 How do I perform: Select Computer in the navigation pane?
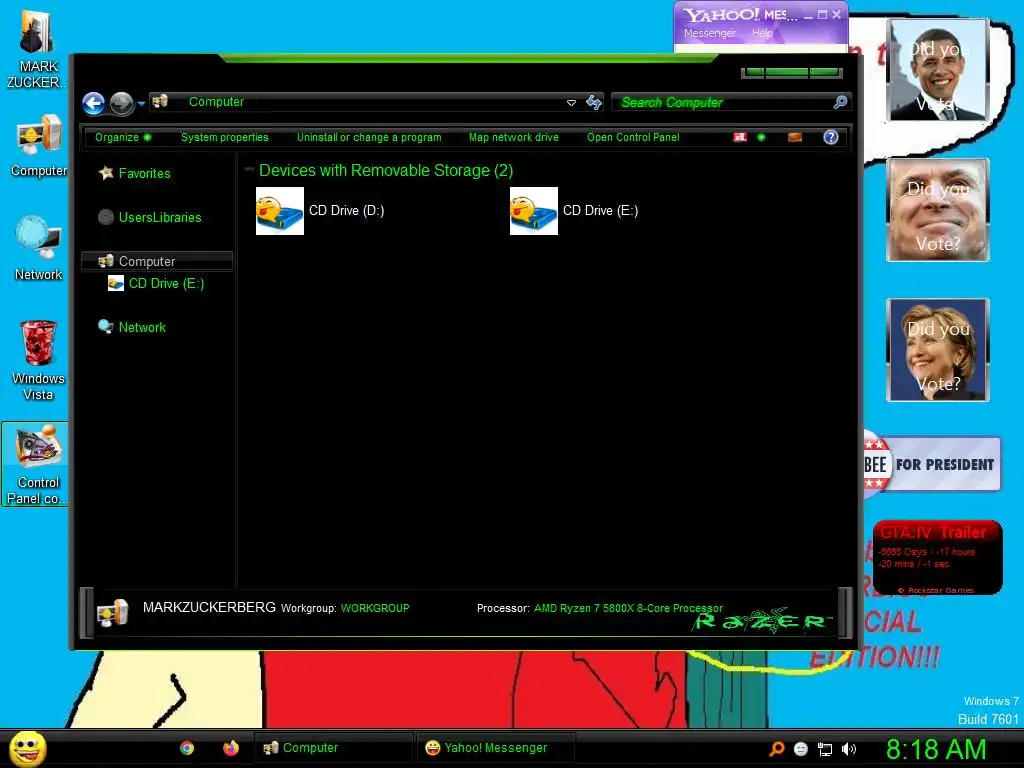click(x=157, y=261)
